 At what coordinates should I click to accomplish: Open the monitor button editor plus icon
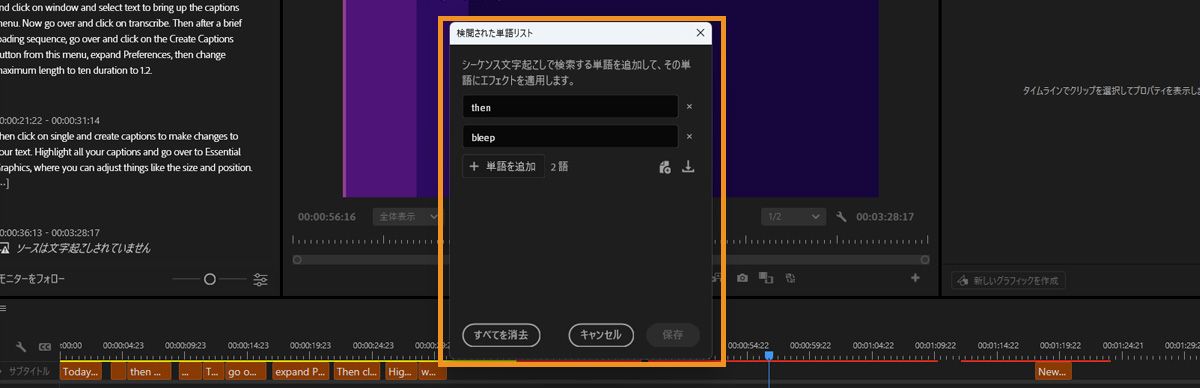pyautogui.click(x=914, y=278)
